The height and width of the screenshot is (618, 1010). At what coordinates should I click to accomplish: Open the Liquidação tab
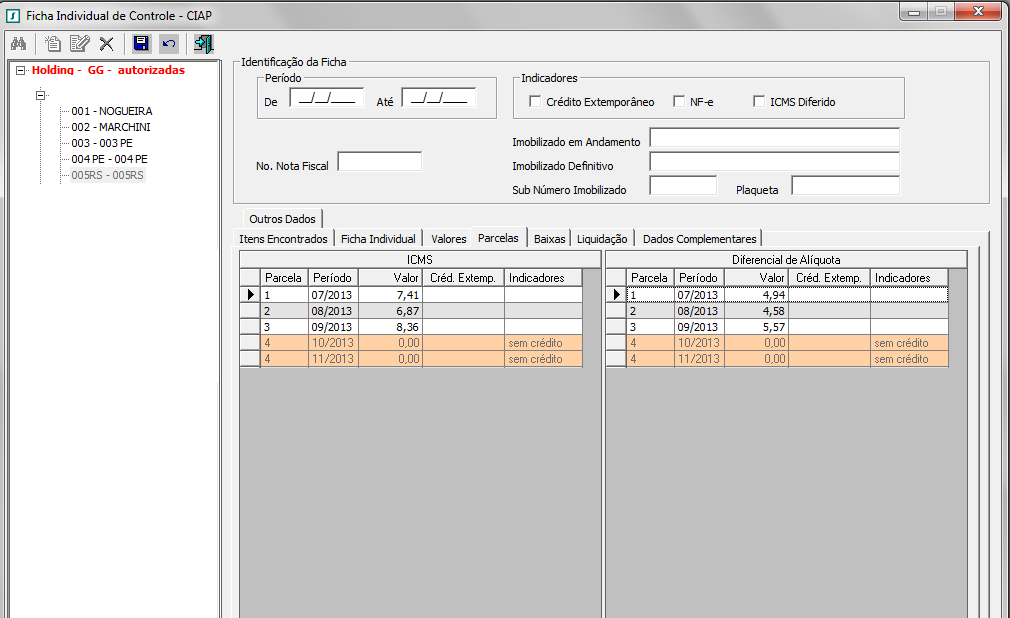click(x=602, y=239)
